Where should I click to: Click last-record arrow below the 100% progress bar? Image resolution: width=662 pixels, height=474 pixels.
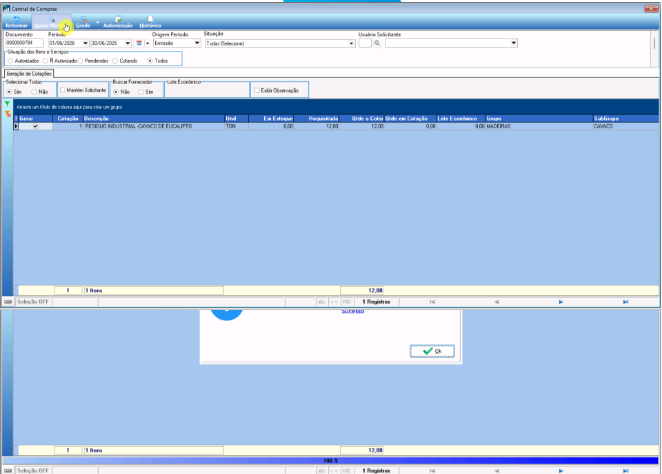click(x=625, y=471)
